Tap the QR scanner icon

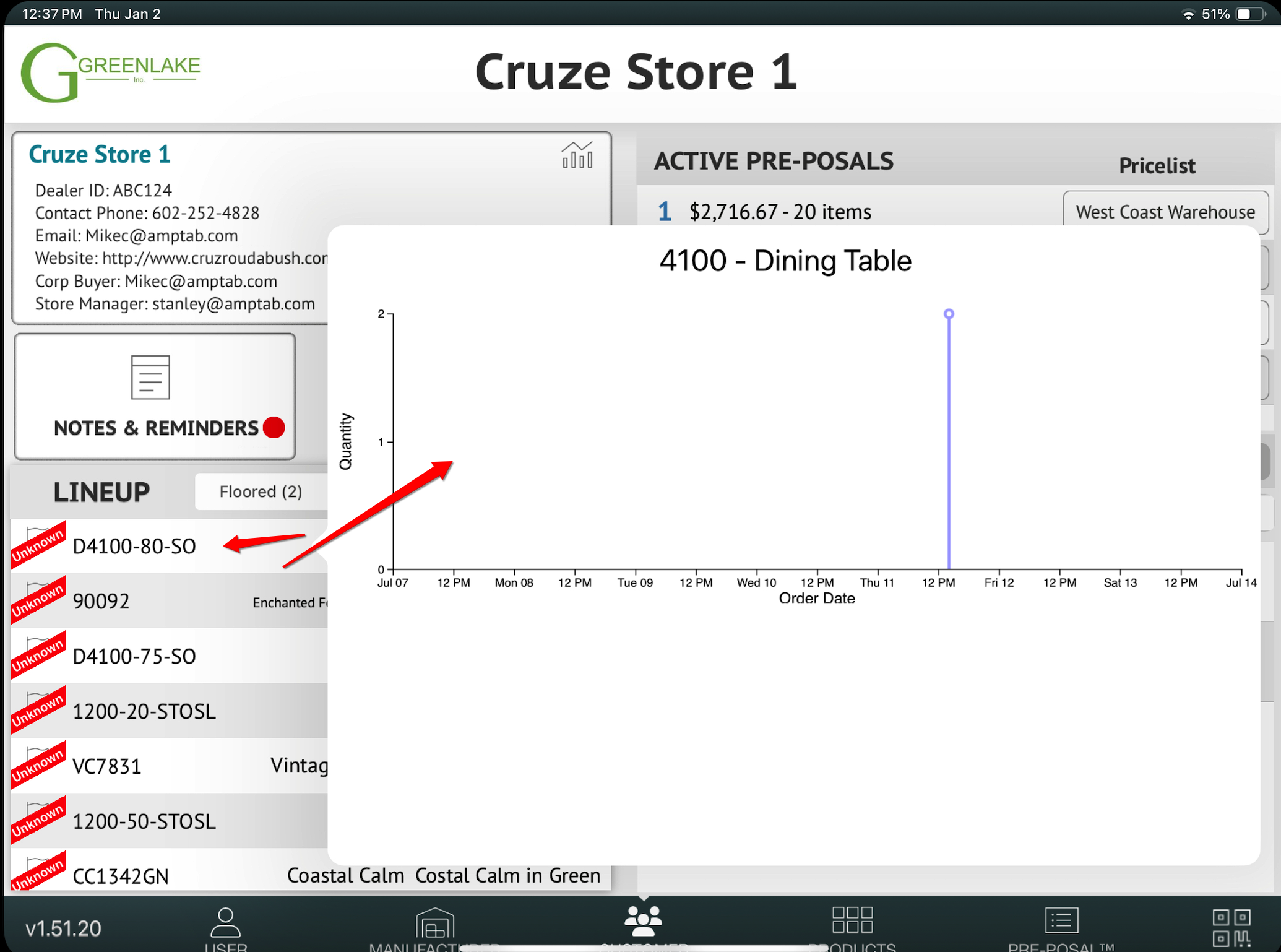tap(1231, 927)
